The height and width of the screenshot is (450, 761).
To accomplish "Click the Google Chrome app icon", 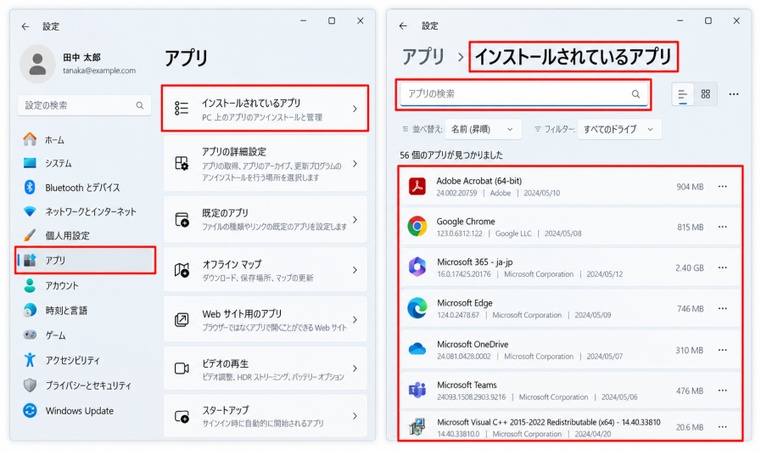I will (x=417, y=227).
